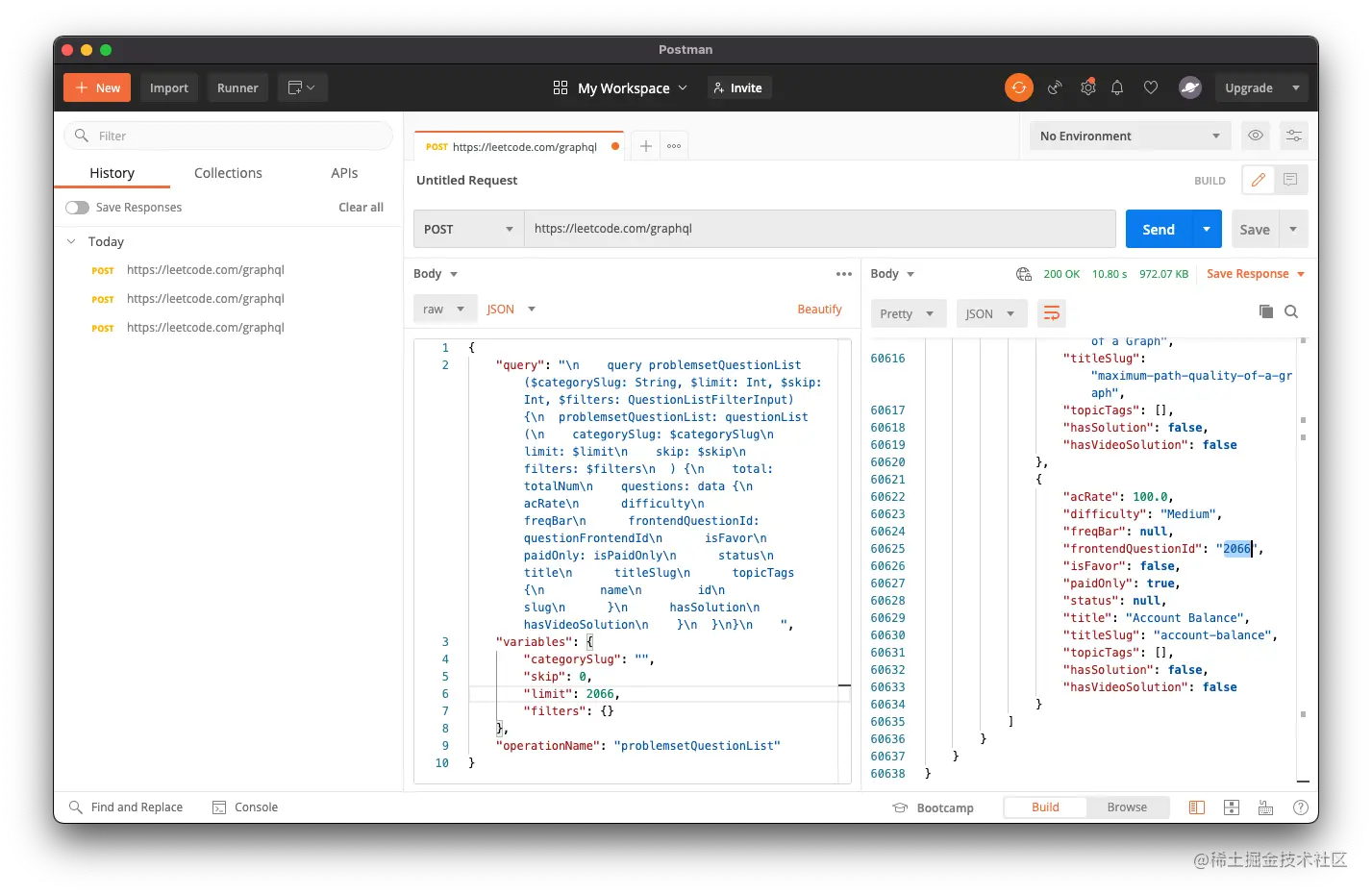Screen dimensions: 1372x894
Task: Switch to the Collections tab
Action: (227, 173)
